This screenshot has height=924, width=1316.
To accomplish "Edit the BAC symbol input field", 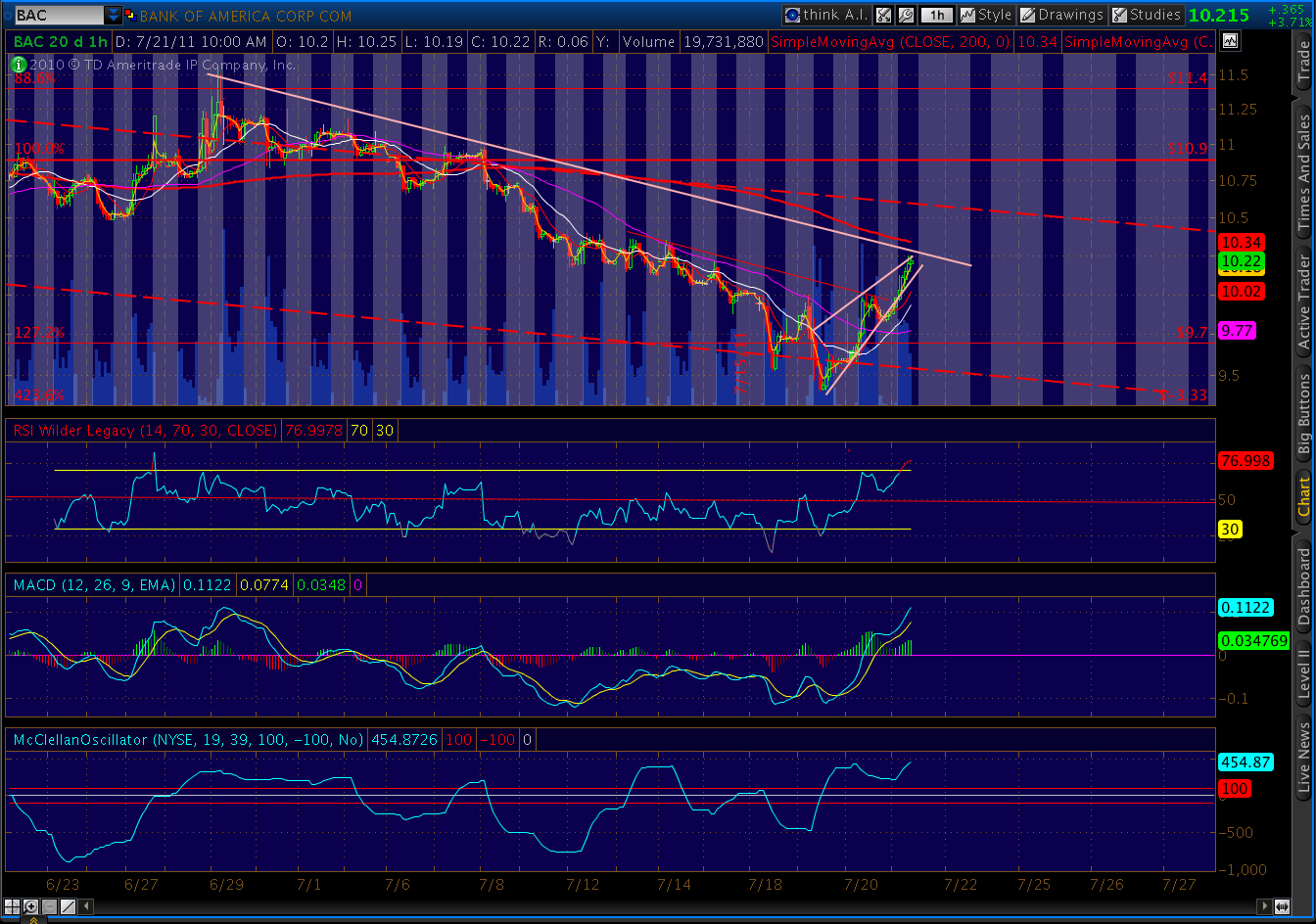I will click(59, 16).
